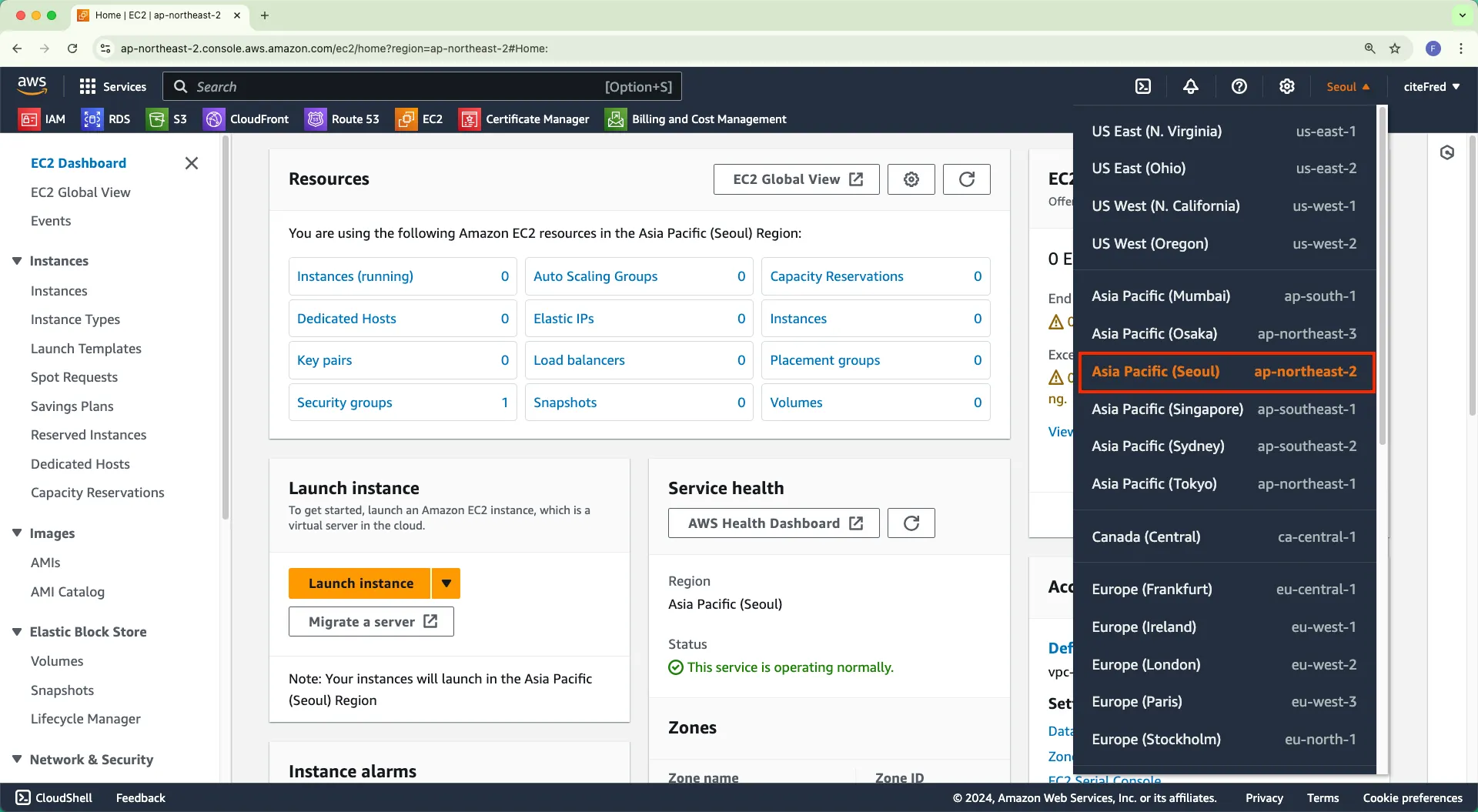This screenshot has width=1478, height=812.
Task: Close the EC2 sidebar navigation panel
Action: tap(192, 163)
